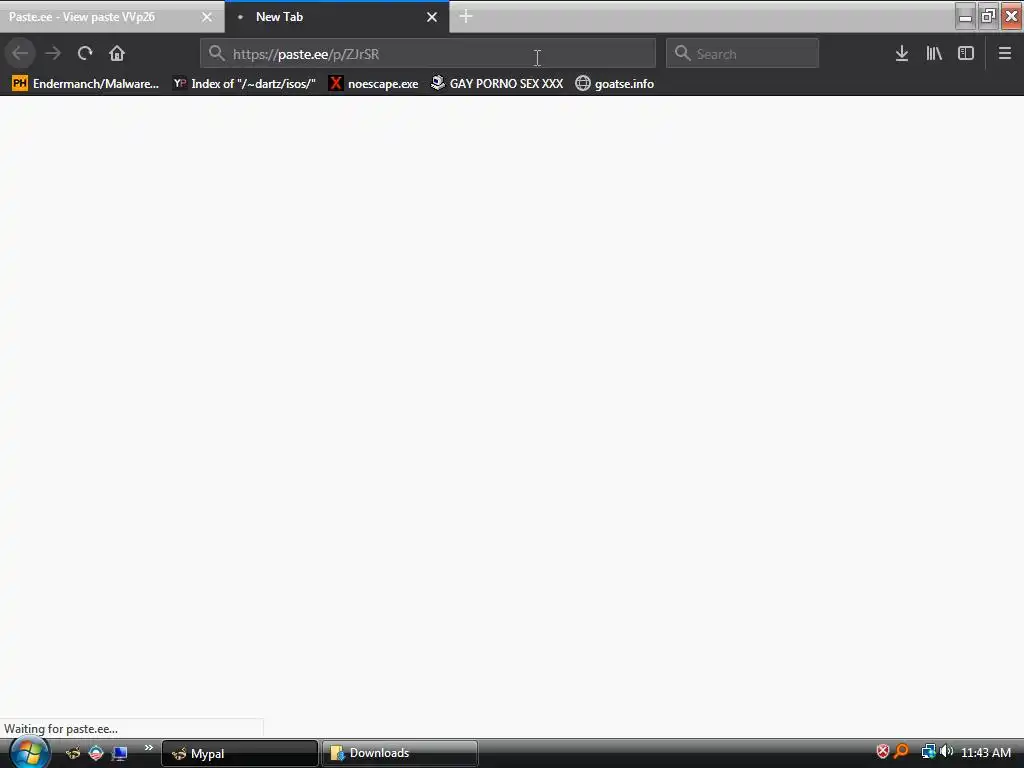
Task: Open the Index of "/~dartz/isos/" bookmark
Action: click(x=244, y=84)
